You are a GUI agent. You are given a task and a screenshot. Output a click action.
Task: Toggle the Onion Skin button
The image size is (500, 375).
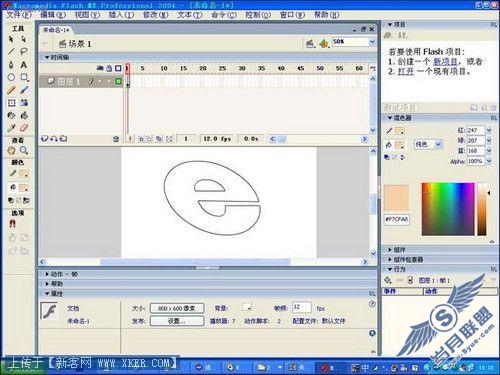coord(141,139)
